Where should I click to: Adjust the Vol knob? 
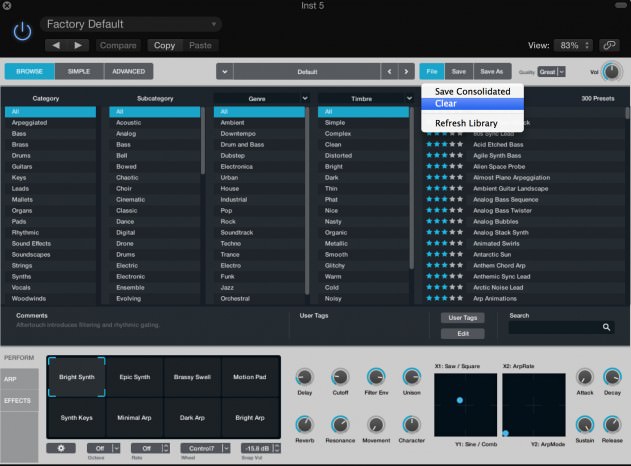[612, 72]
